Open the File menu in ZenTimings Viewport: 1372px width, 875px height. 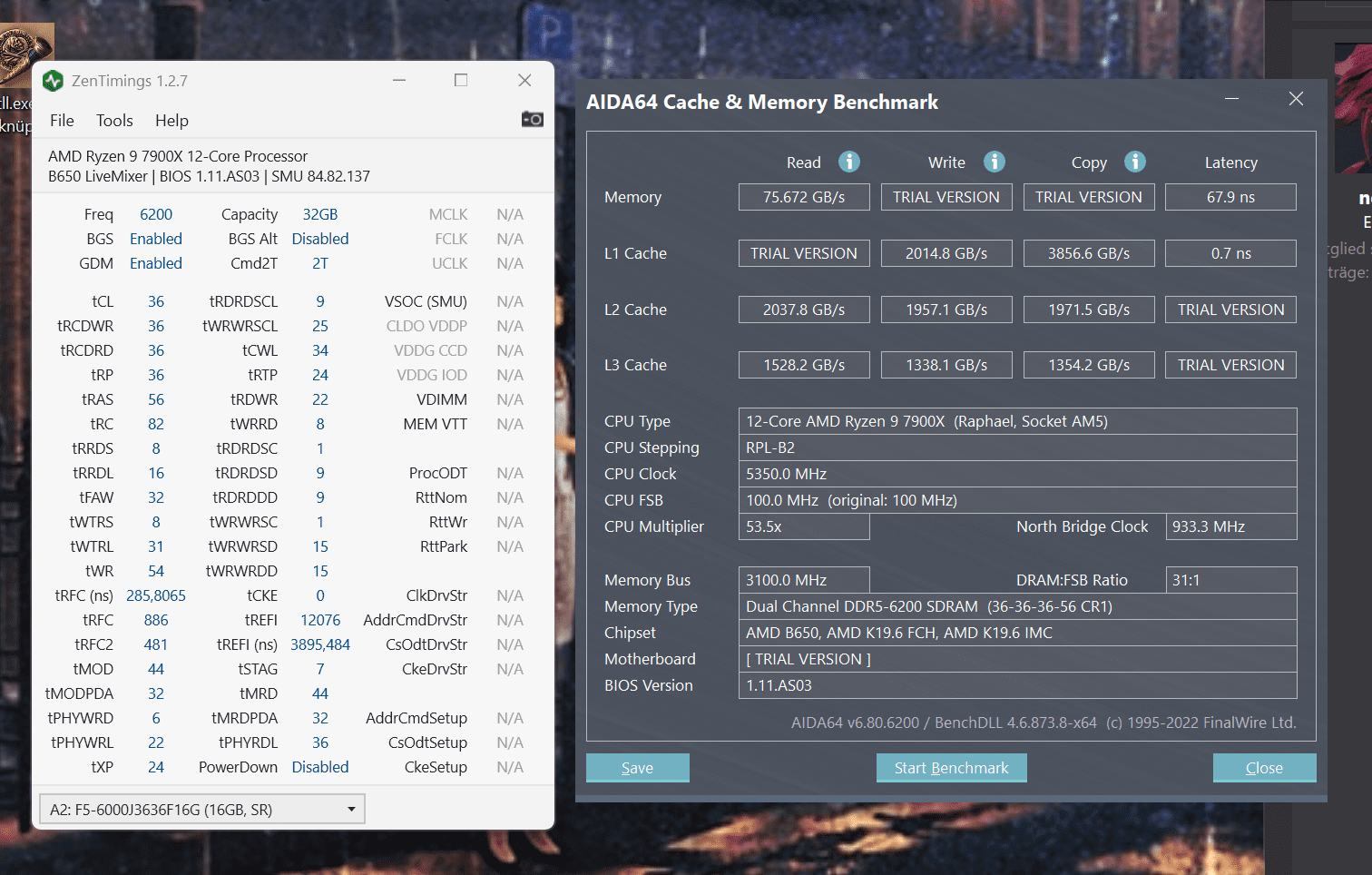(62, 121)
